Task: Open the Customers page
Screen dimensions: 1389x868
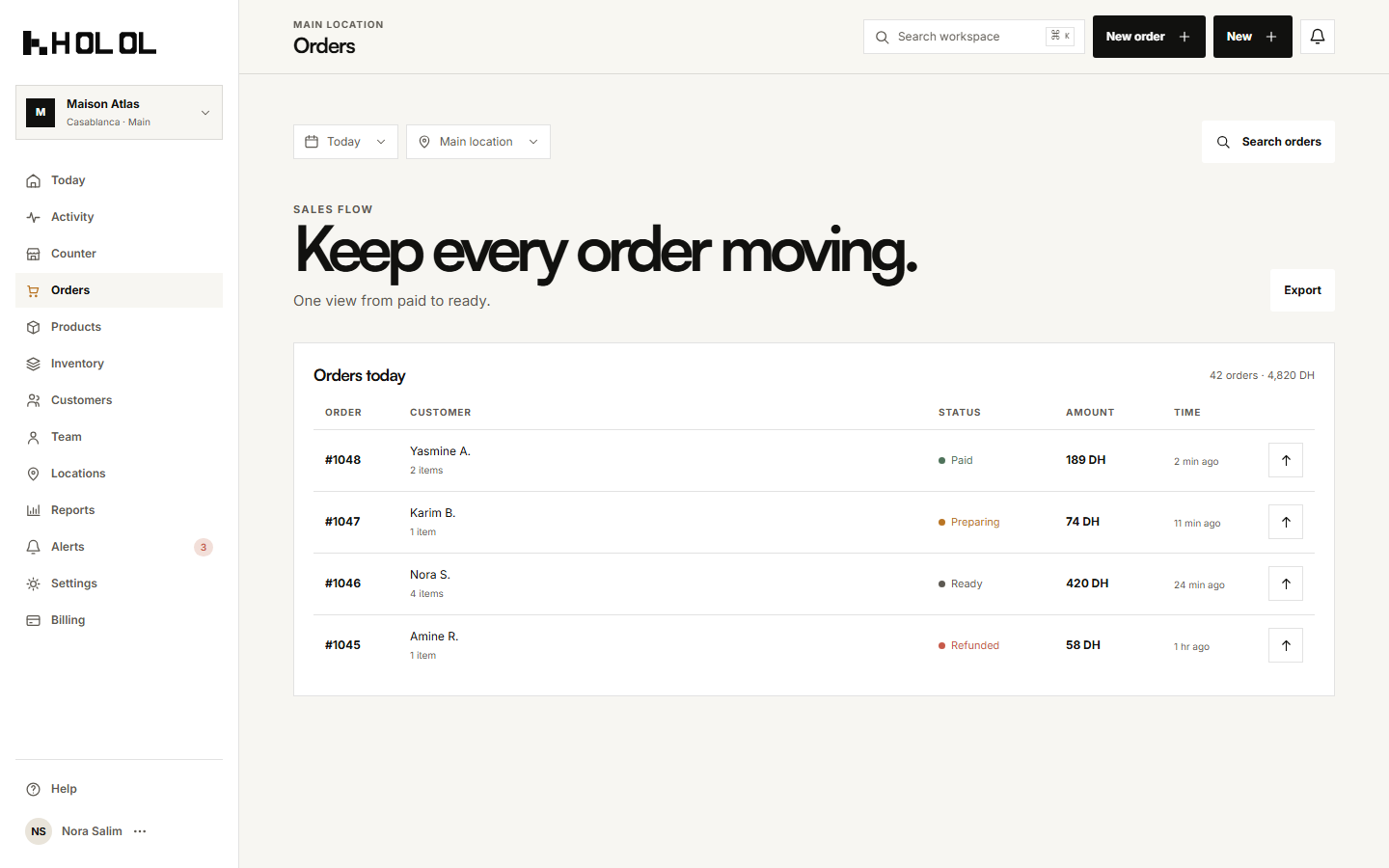Action: (x=119, y=400)
